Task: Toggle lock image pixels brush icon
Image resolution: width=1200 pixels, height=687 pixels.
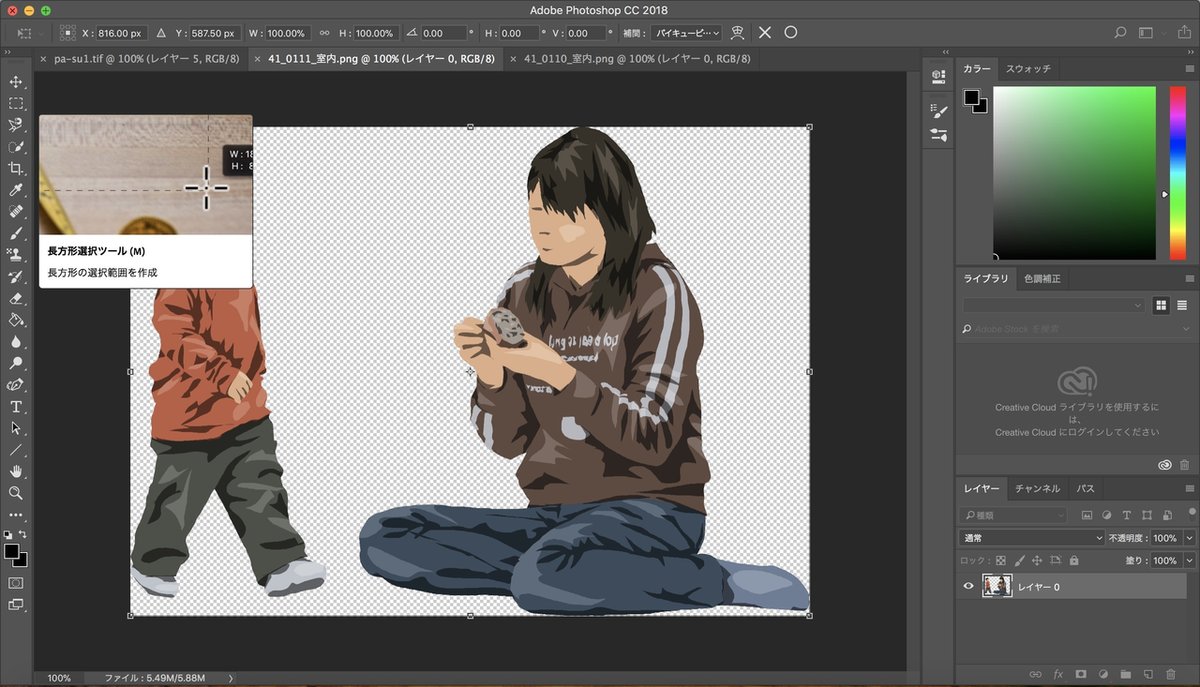Action: pos(1019,561)
